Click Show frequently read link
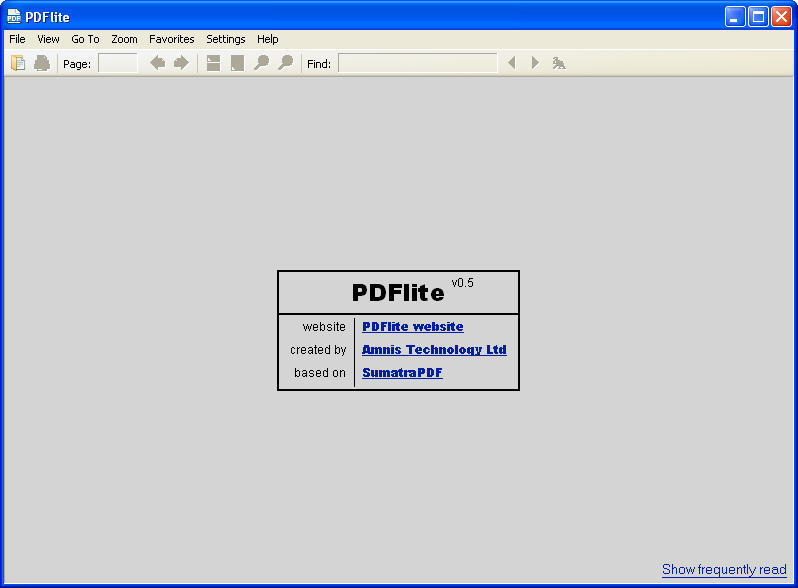 pos(724,569)
